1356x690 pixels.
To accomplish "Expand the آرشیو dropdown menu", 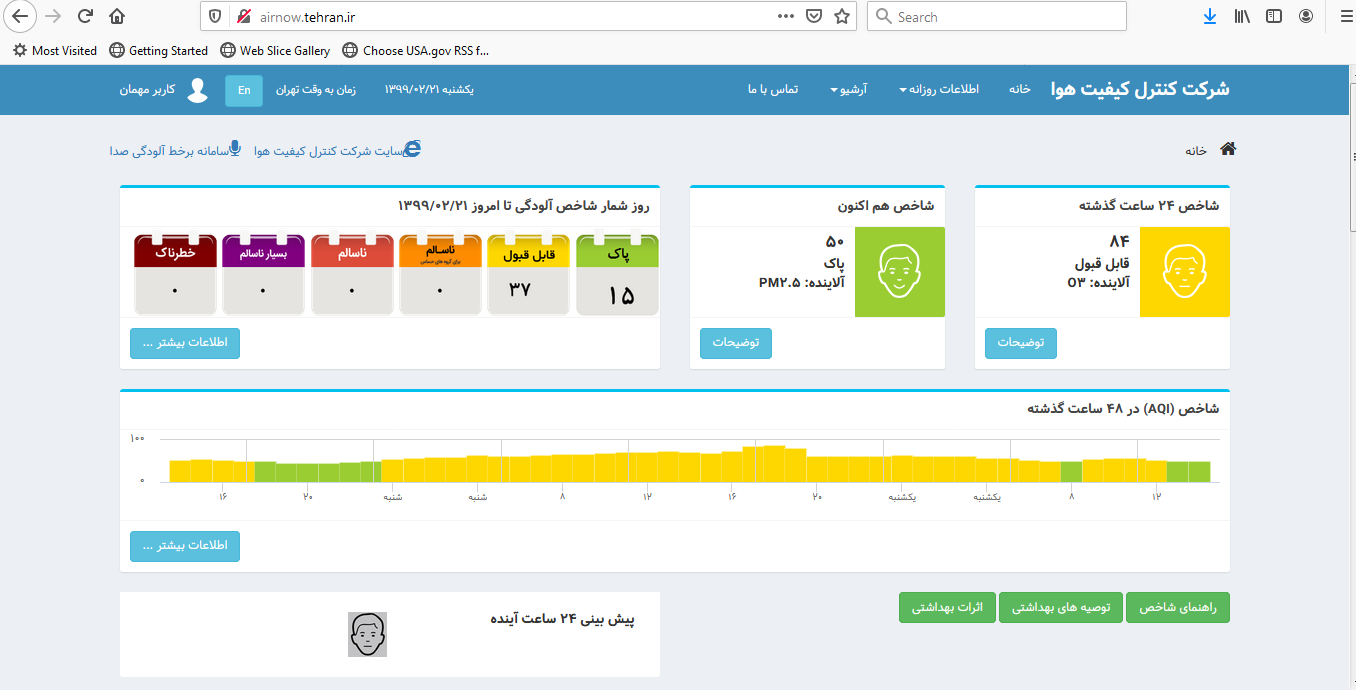I will tap(847, 90).
